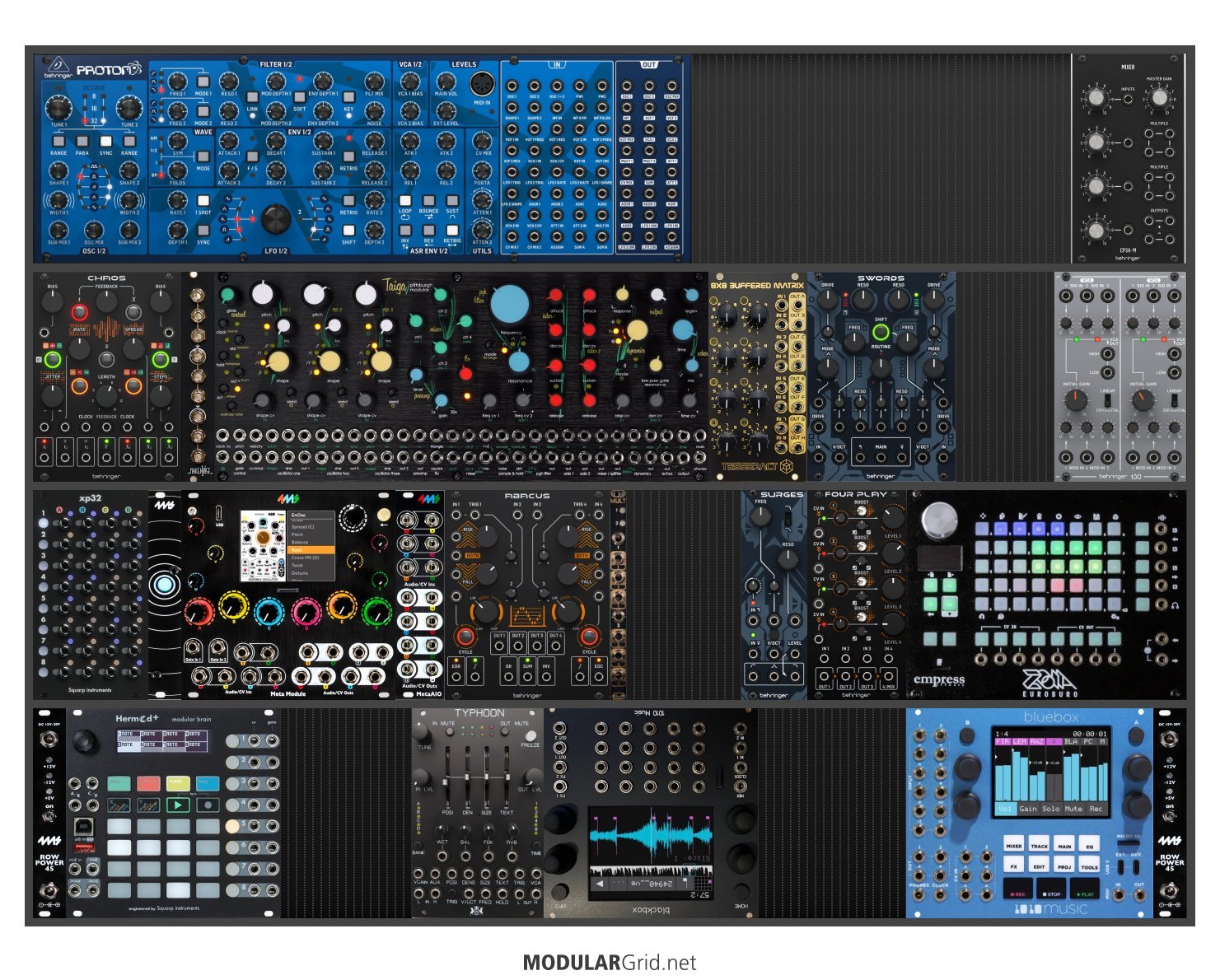Image resolution: width=1220 pixels, height=980 pixels.
Task: Click the USB-B port on Hermod+
Action: click(x=85, y=824)
